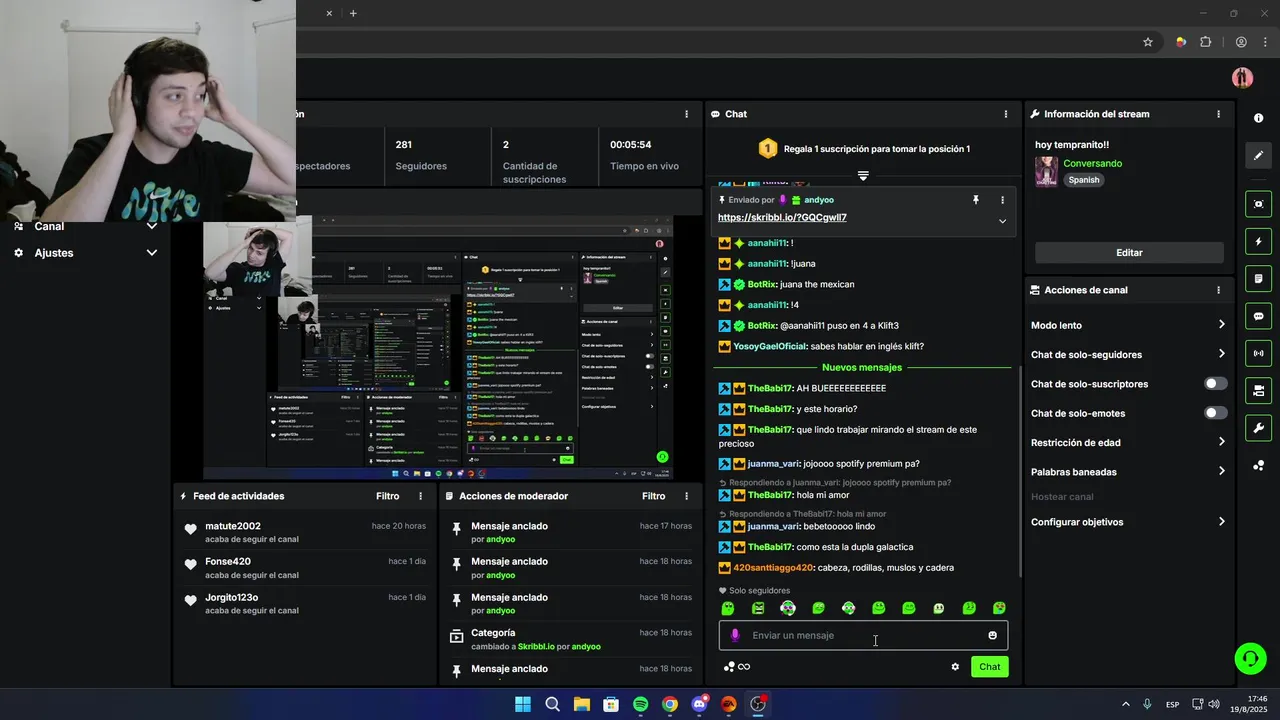Image resolution: width=1280 pixels, height=720 pixels.
Task: Open Acciones de moderador three-dot menu
Action: pos(686,496)
